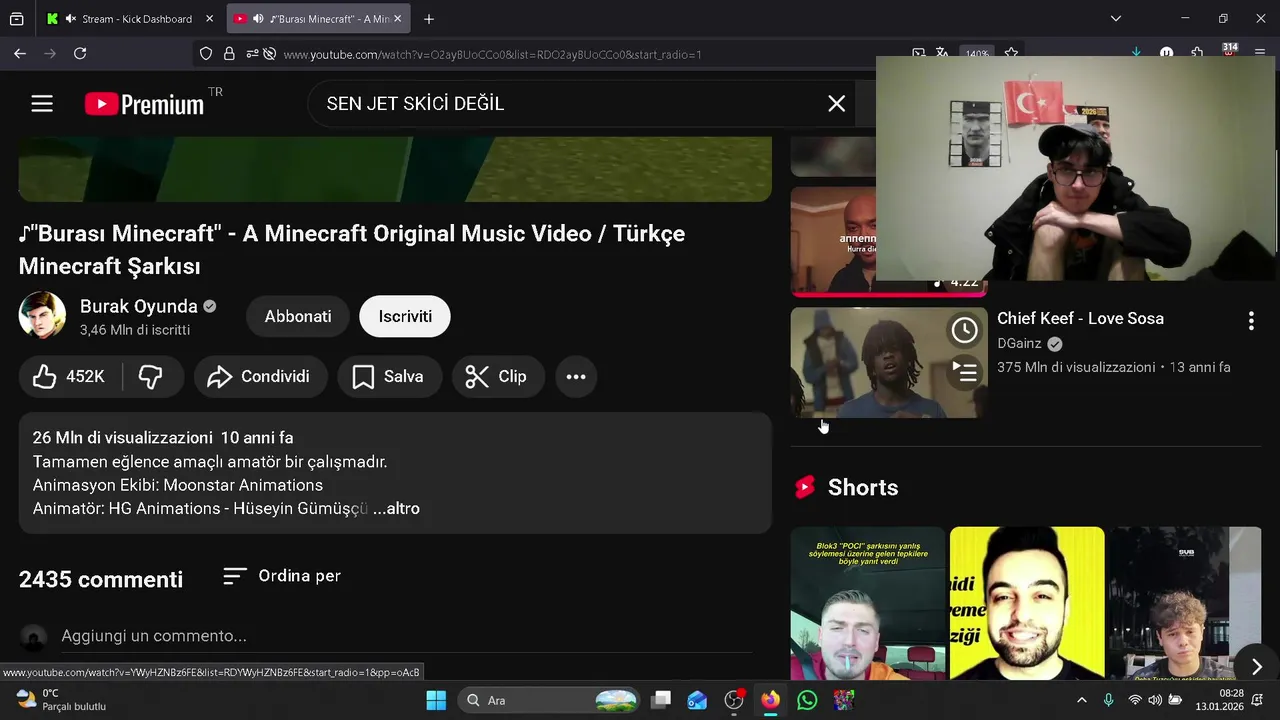1280x720 pixels.
Task: Open site security padlock info
Action: tap(229, 54)
